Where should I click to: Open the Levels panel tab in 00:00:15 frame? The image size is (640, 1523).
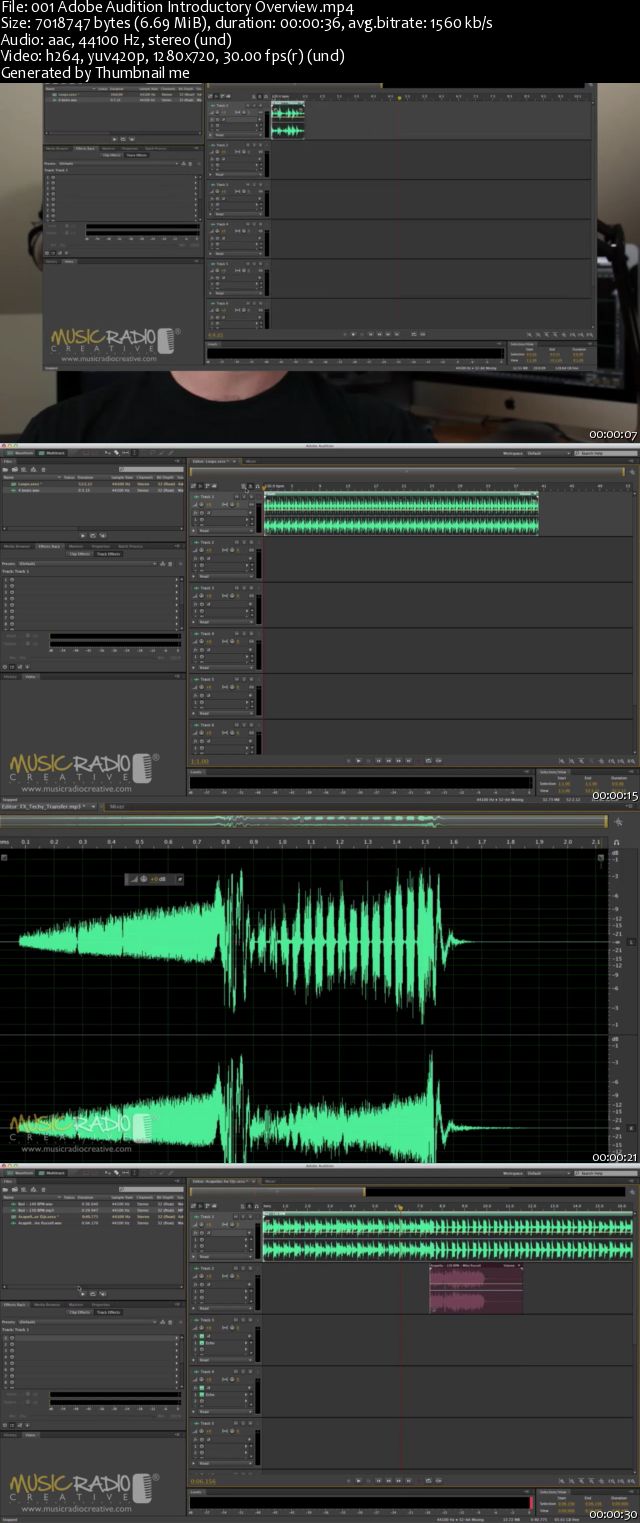196,772
